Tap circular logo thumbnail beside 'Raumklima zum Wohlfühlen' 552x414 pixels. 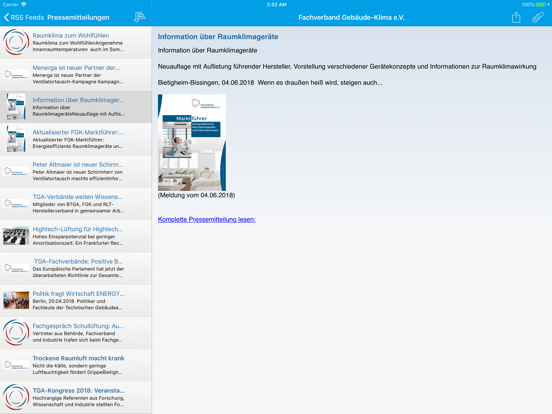pyautogui.click(x=16, y=42)
